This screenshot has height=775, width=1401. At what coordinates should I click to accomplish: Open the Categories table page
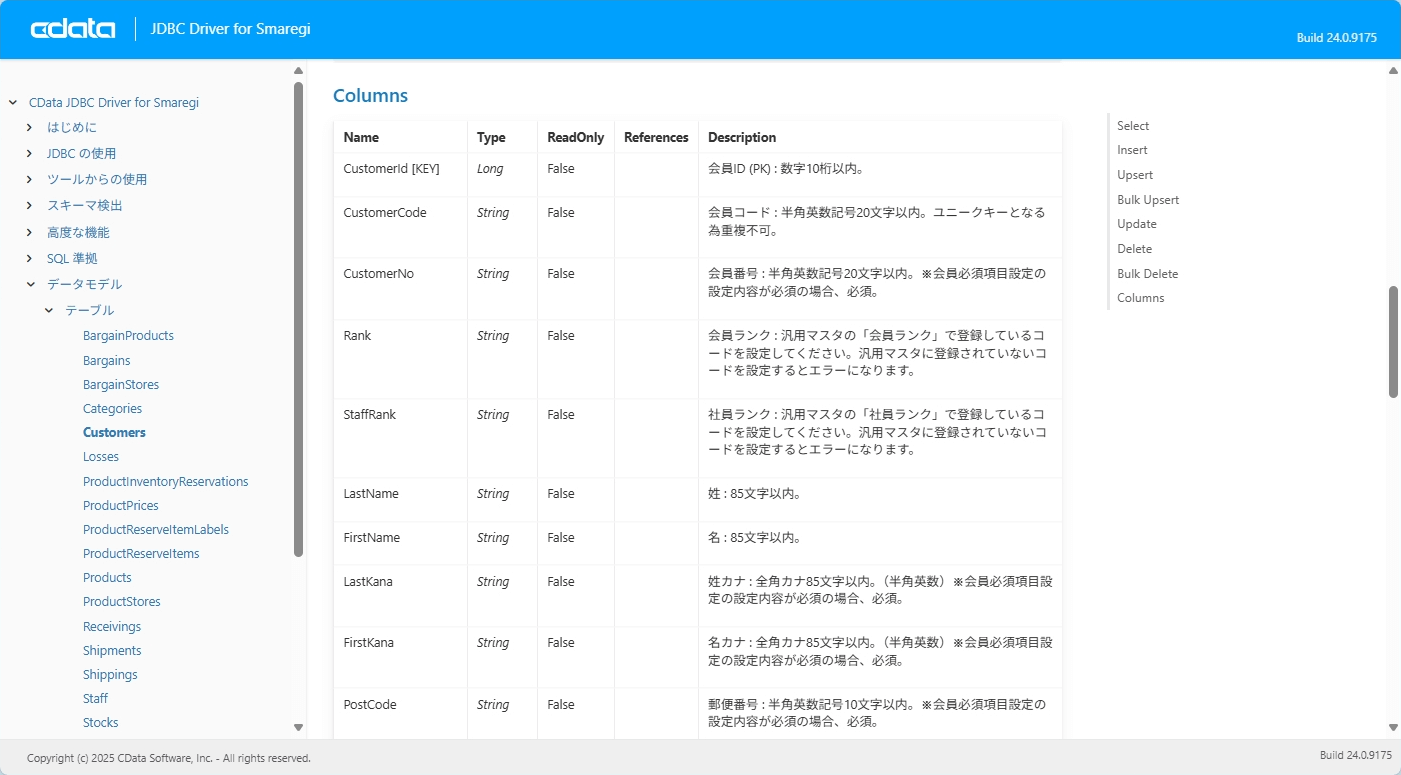[x=112, y=408]
